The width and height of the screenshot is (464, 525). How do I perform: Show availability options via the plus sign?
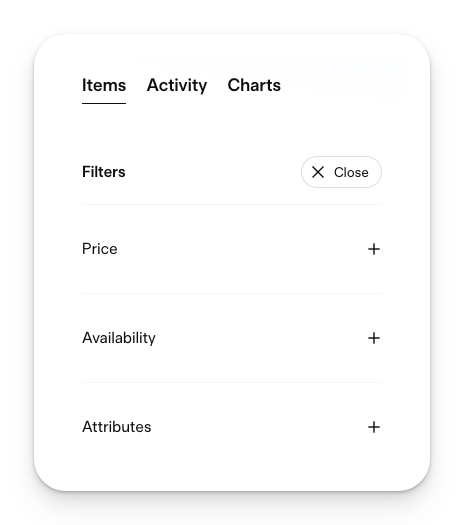click(x=374, y=338)
